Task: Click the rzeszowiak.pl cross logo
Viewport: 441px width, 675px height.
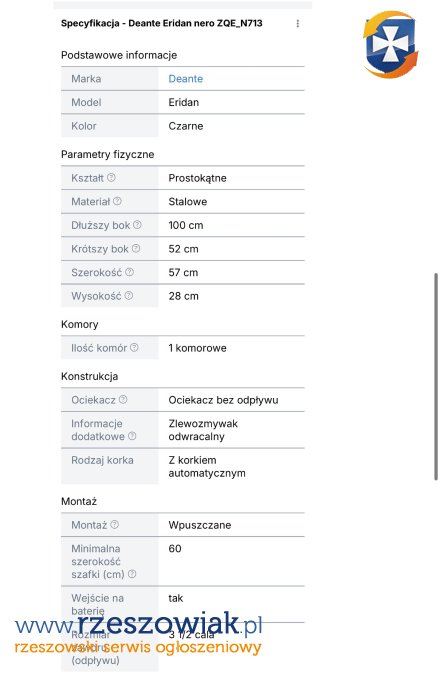Action: click(x=390, y=44)
